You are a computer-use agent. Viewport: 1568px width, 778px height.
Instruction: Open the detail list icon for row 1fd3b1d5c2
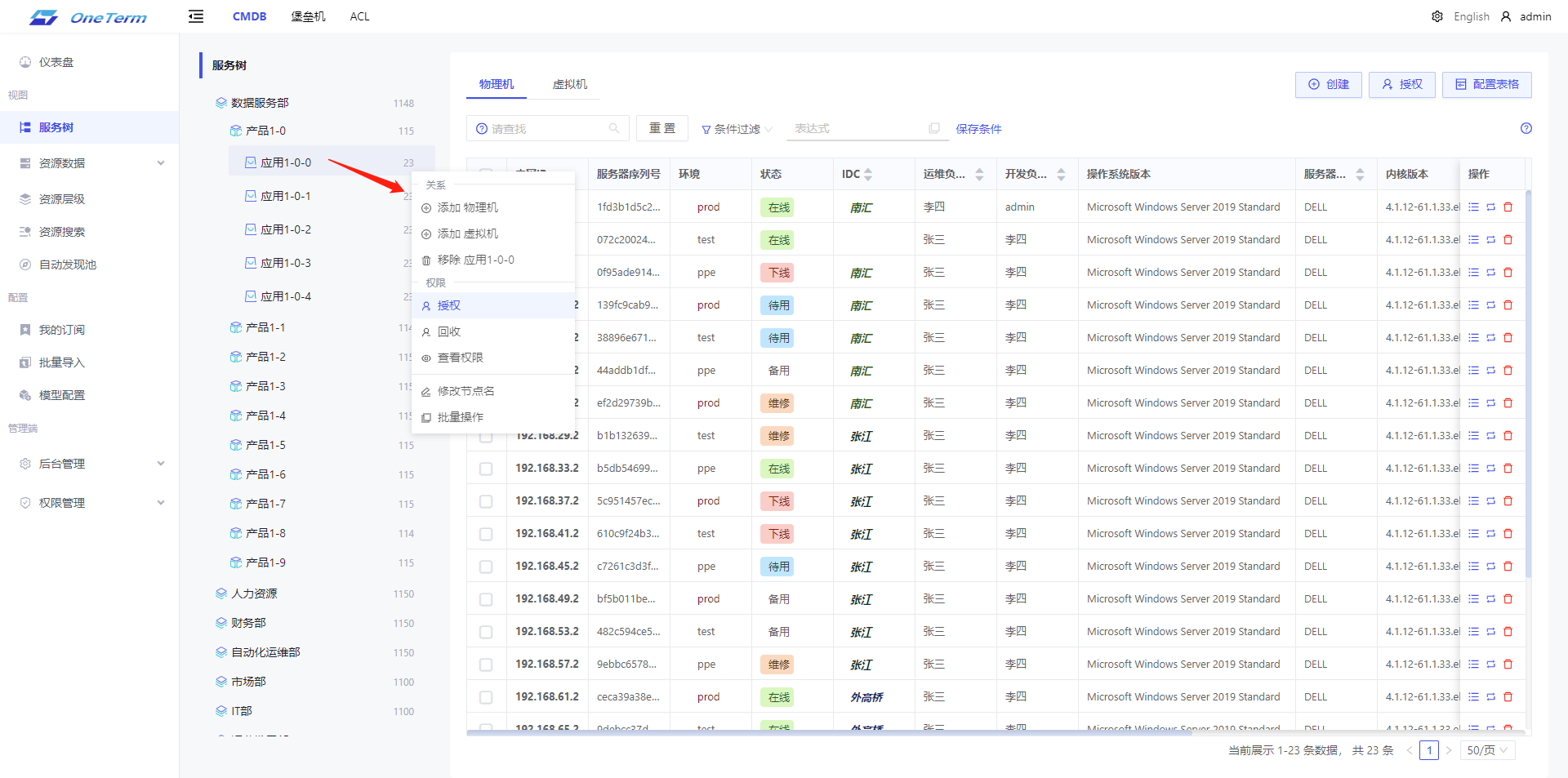pos(1473,207)
